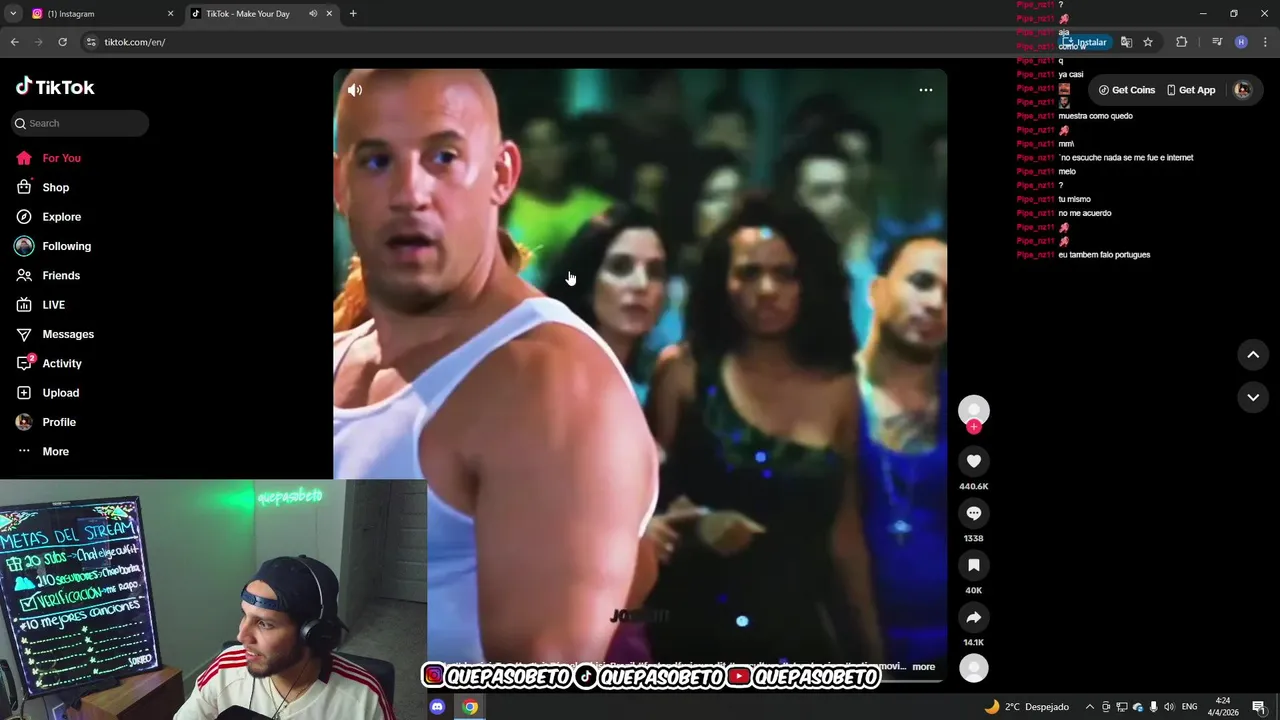Navigate back in the browser

pyautogui.click(x=14, y=42)
